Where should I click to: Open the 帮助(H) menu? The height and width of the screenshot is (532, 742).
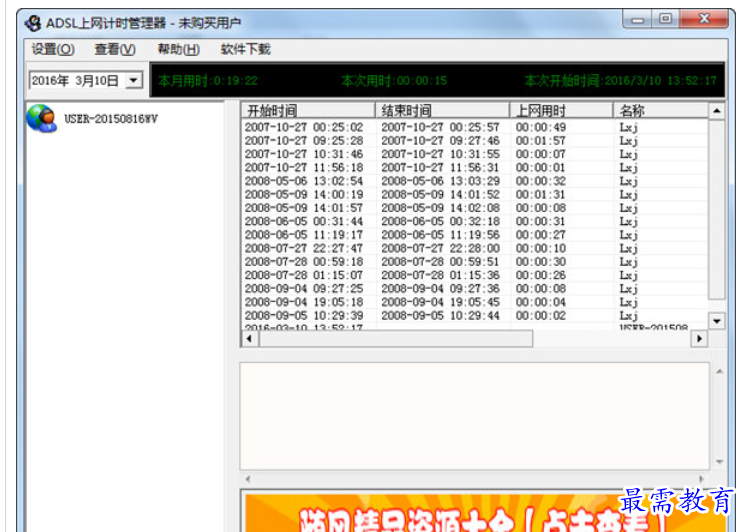[x=178, y=49]
